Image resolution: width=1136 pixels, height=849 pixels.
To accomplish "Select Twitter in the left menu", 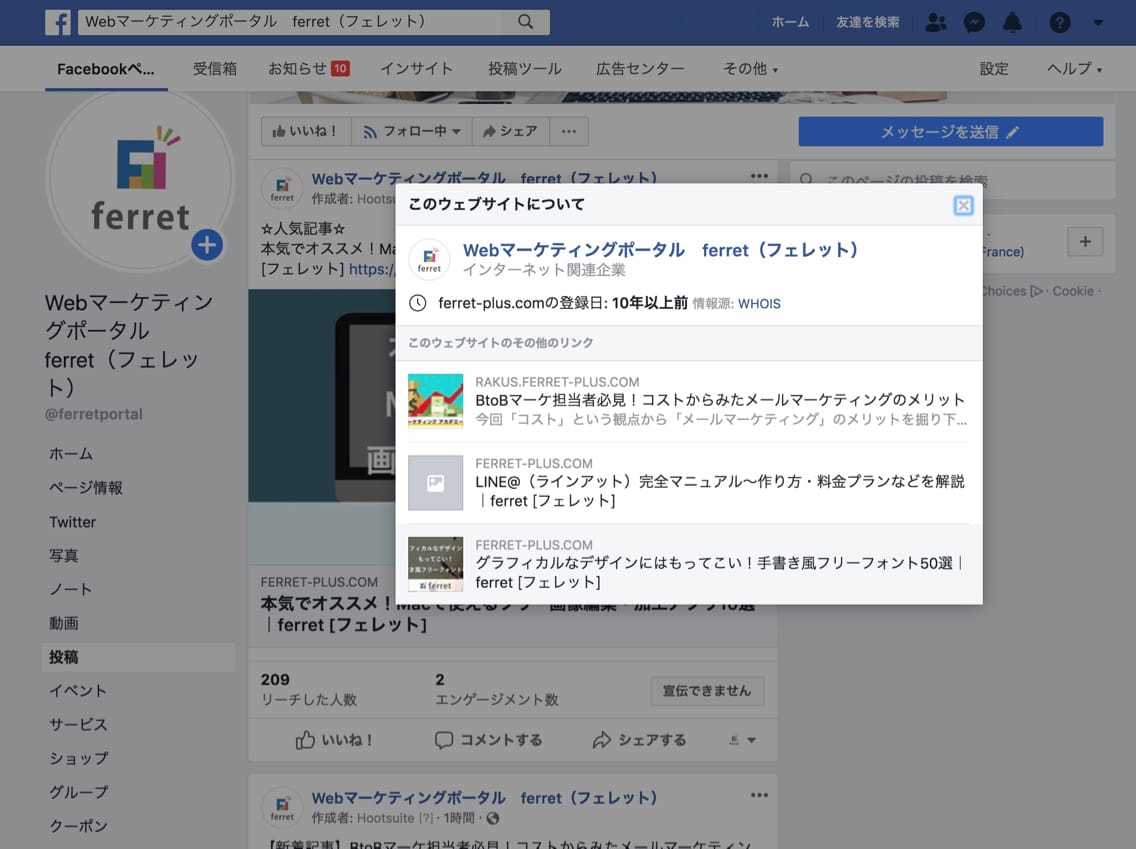I will 72,522.
